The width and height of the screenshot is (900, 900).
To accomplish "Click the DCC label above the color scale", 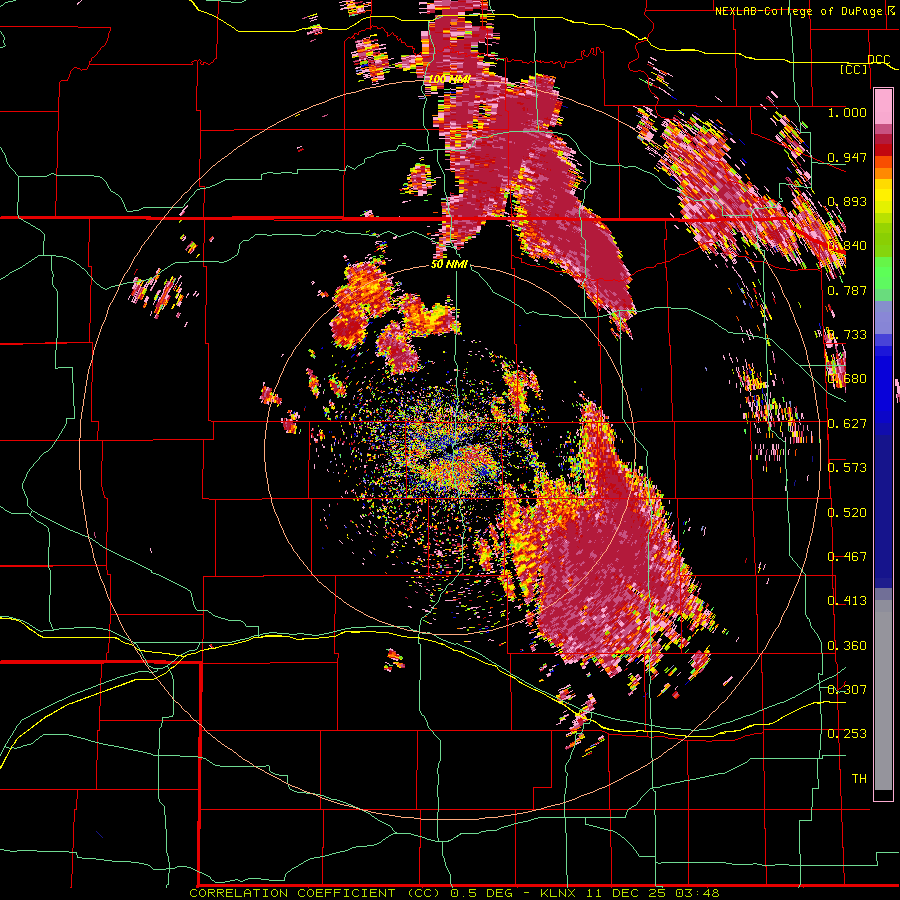I will pos(878,60).
